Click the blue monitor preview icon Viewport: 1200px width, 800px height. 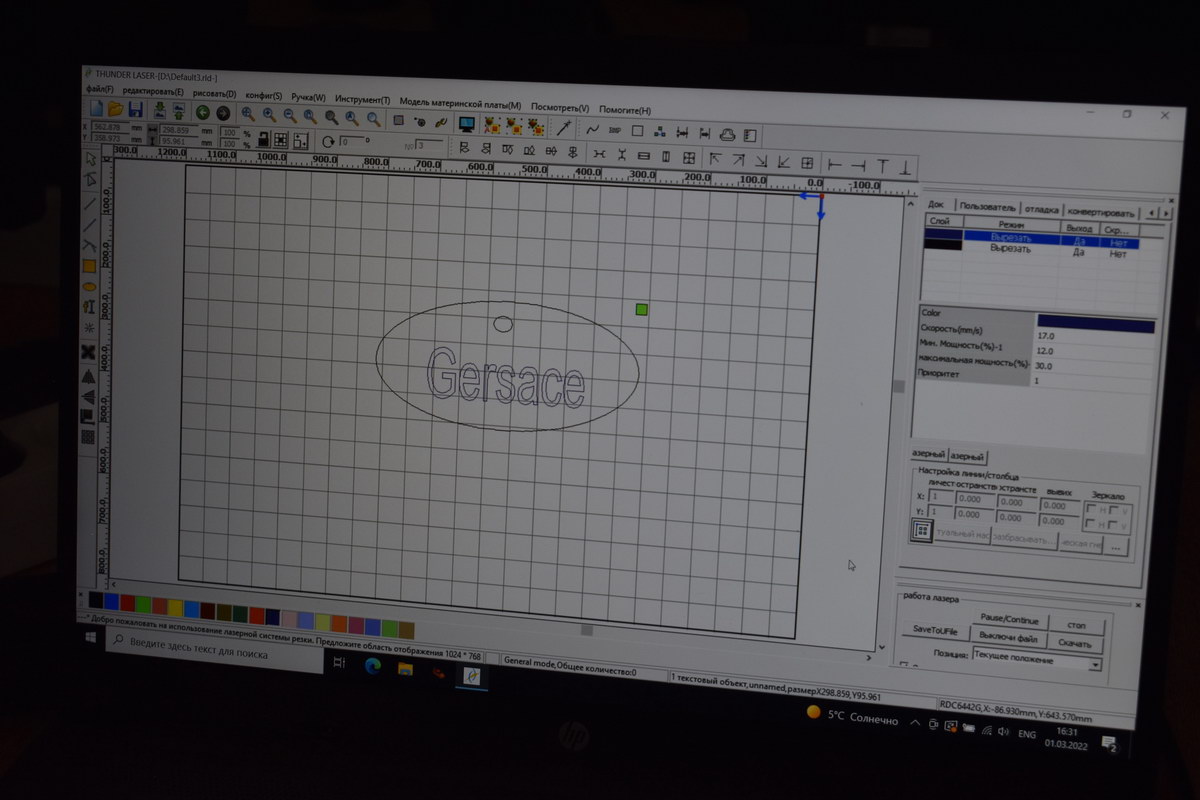click(465, 124)
